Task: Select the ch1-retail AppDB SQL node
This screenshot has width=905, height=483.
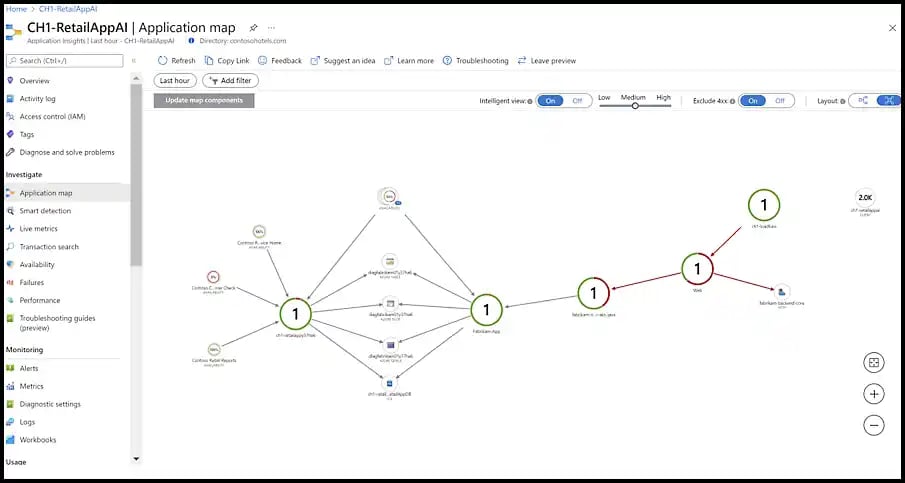Action: tap(390, 383)
